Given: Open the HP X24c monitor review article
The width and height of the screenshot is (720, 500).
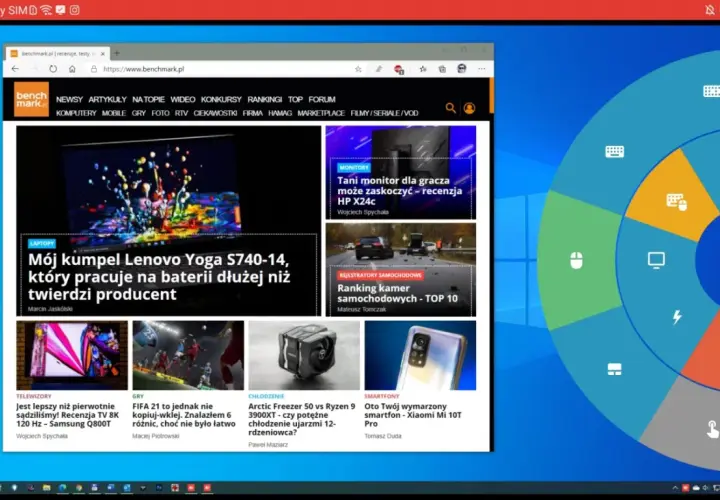Looking at the screenshot, I should (399, 191).
